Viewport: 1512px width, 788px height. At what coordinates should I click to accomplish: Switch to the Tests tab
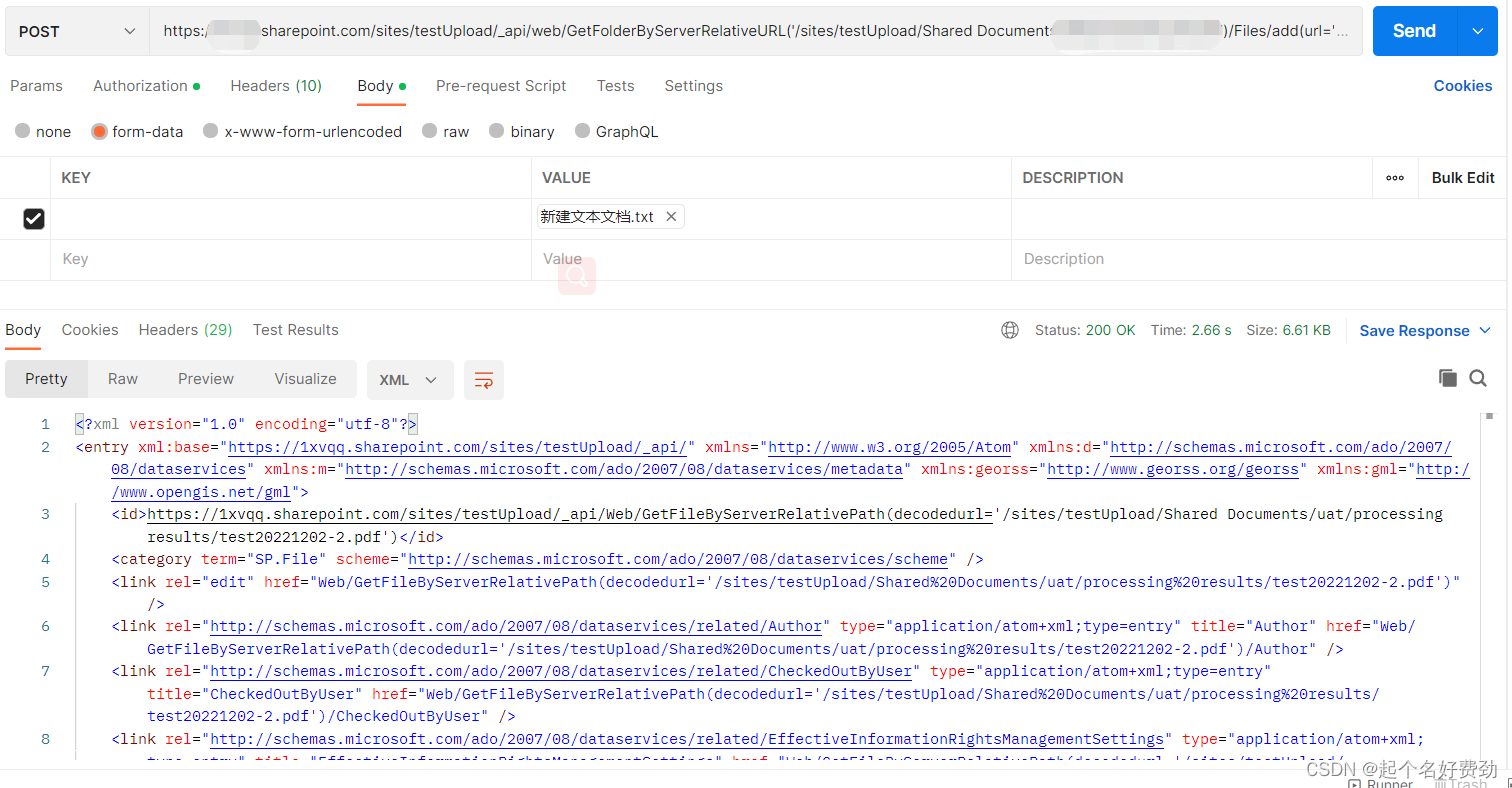pyautogui.click(x=615, y=86)
